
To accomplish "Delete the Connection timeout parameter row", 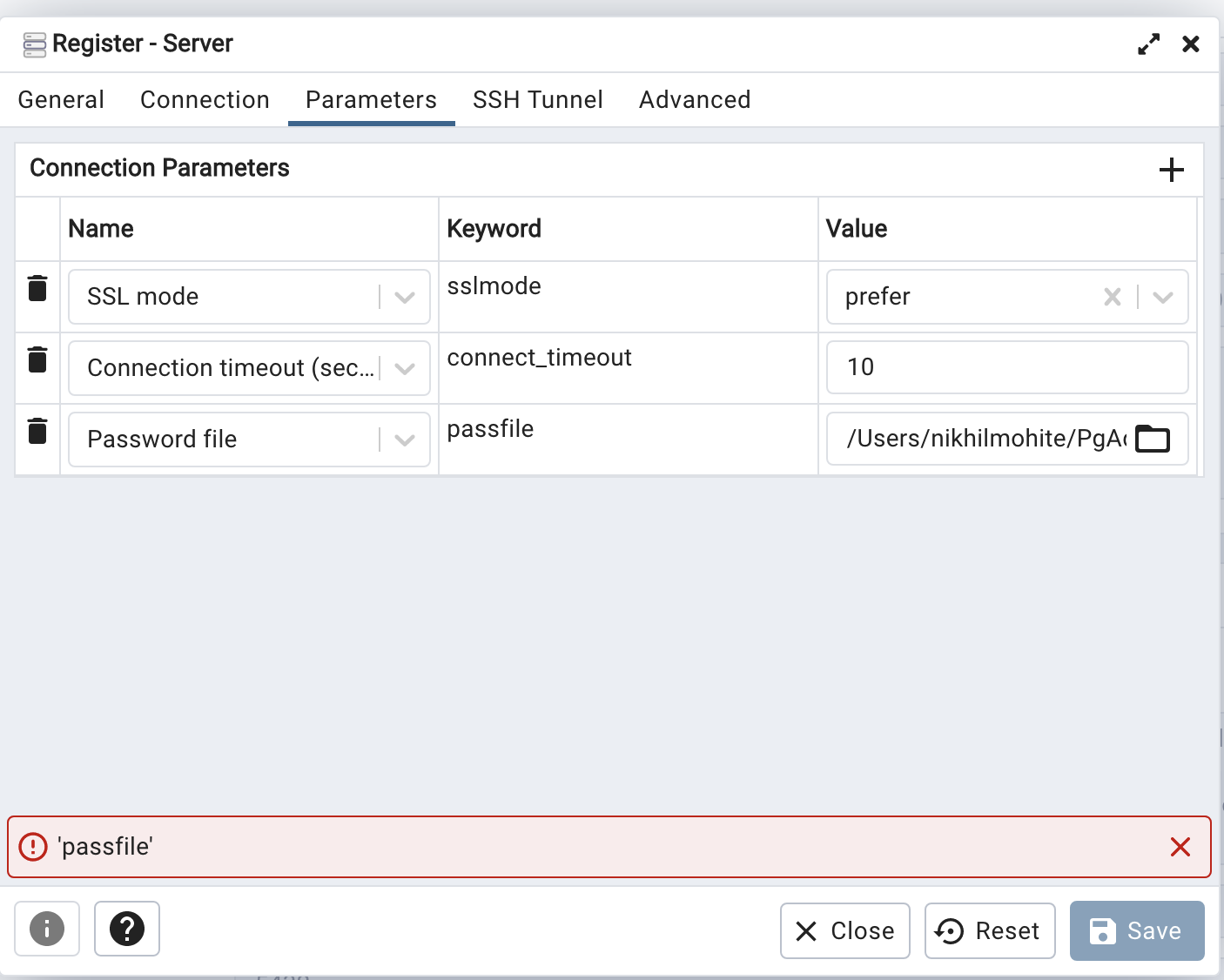I will pyautogui.click(x=37, y=359).
